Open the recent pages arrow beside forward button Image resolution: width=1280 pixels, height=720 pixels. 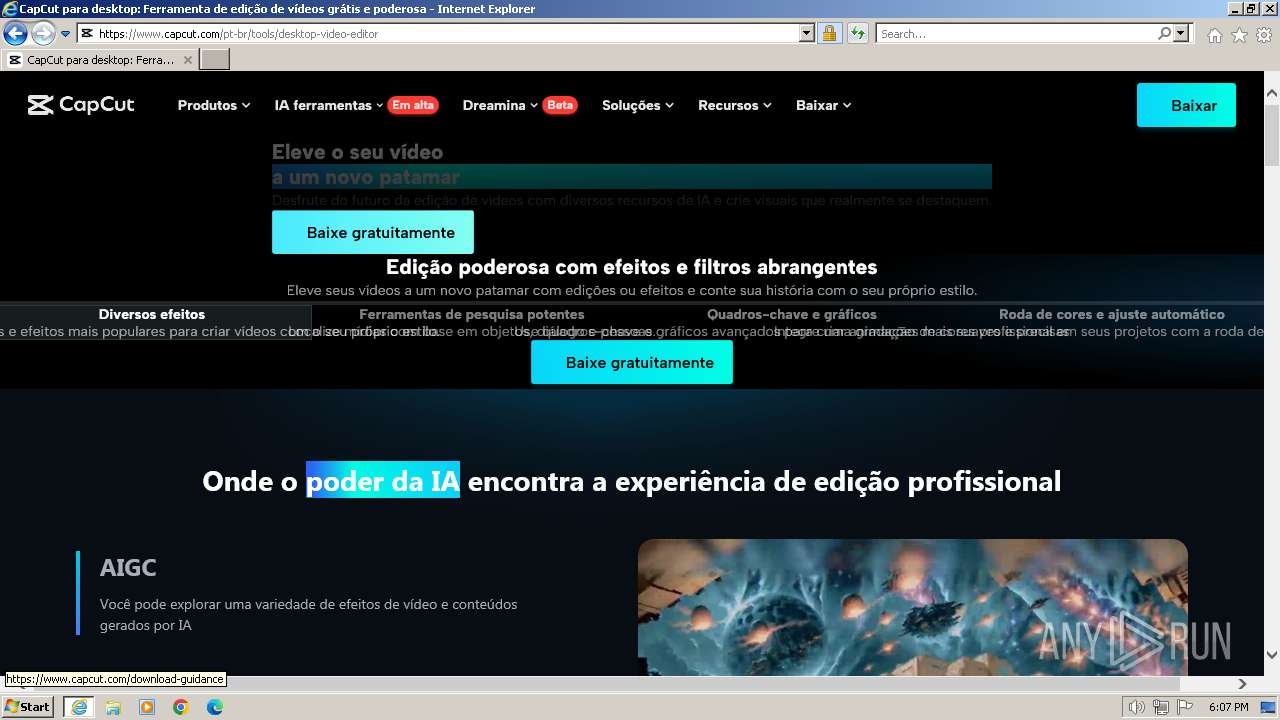[x=65, y=34]
